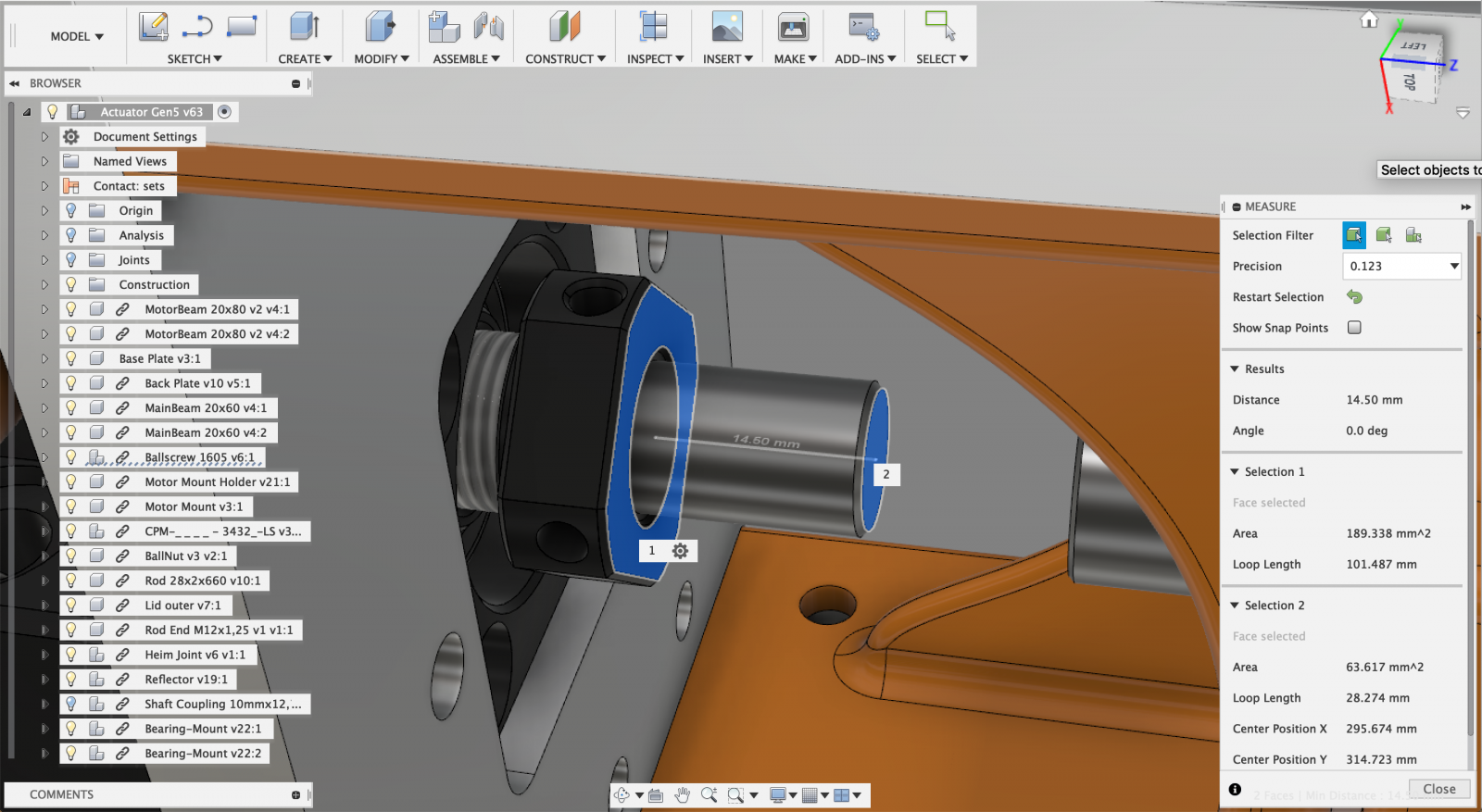
Task: Click the Close button in Measure panel
Action: tap(1438, 789)
